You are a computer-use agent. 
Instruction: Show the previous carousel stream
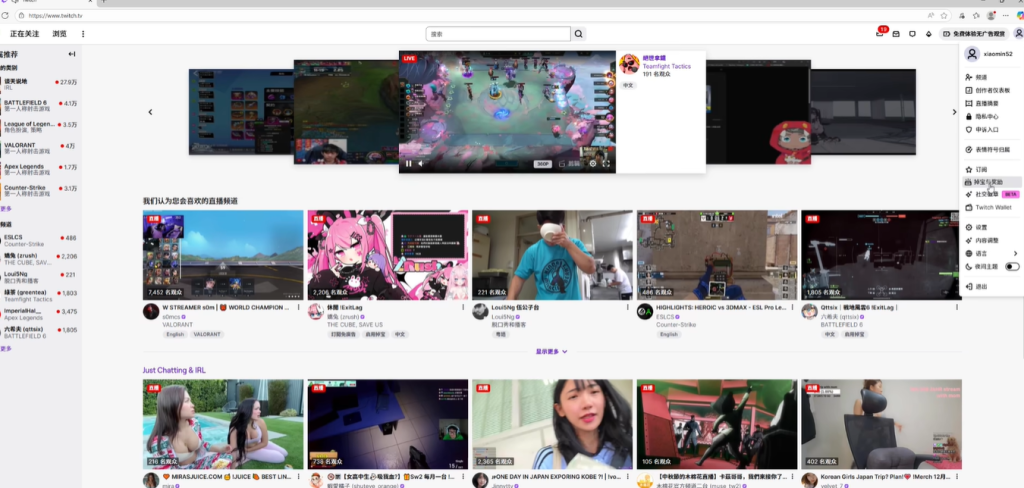151,112
